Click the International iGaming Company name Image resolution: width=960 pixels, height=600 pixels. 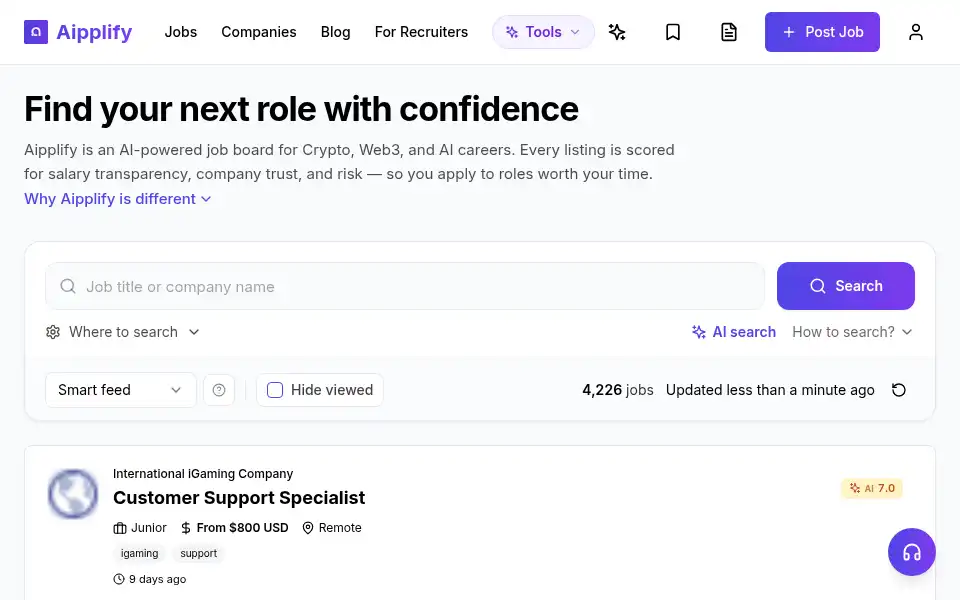pyautogui.click(x=203, y=474)
